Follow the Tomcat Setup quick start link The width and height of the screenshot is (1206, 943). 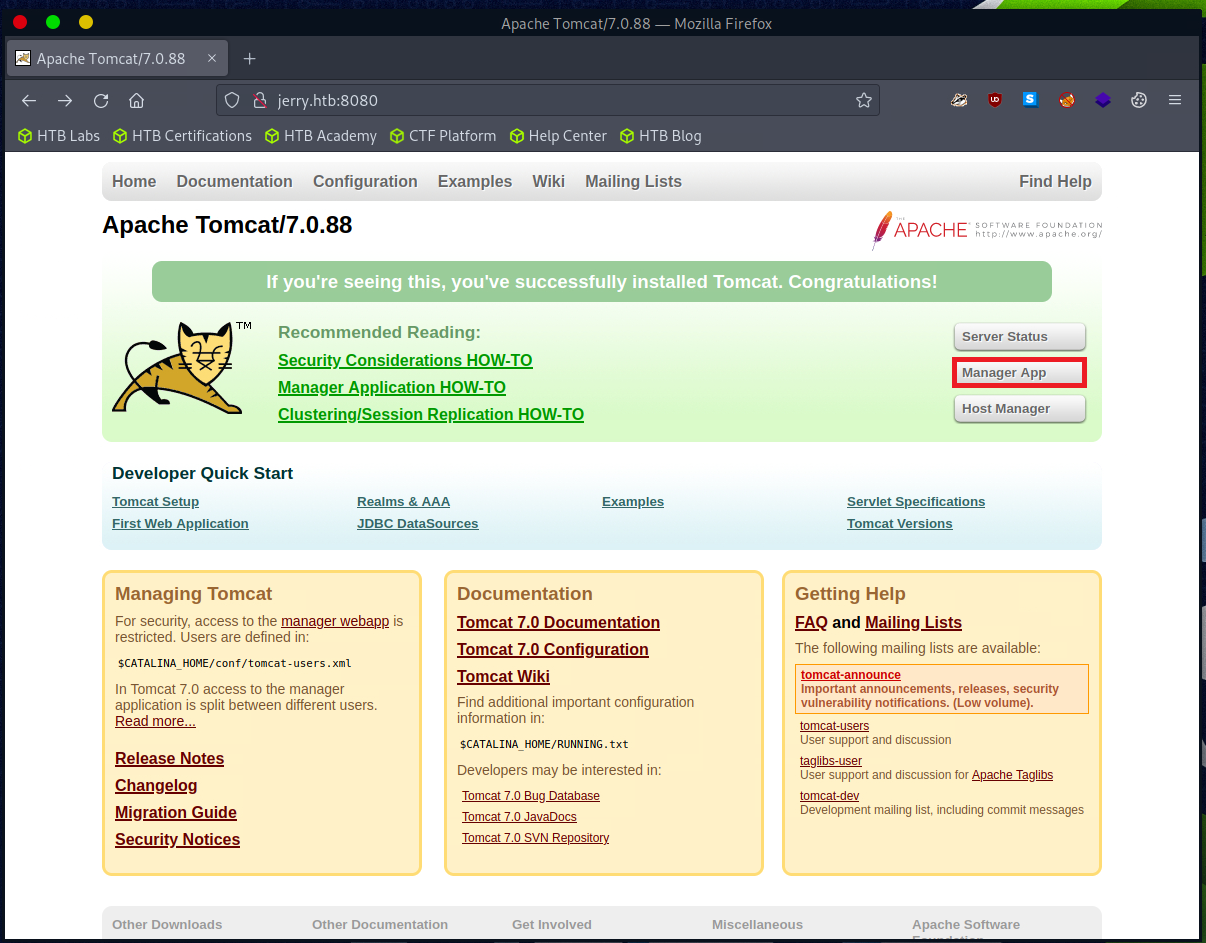click(x=155, y=502)
